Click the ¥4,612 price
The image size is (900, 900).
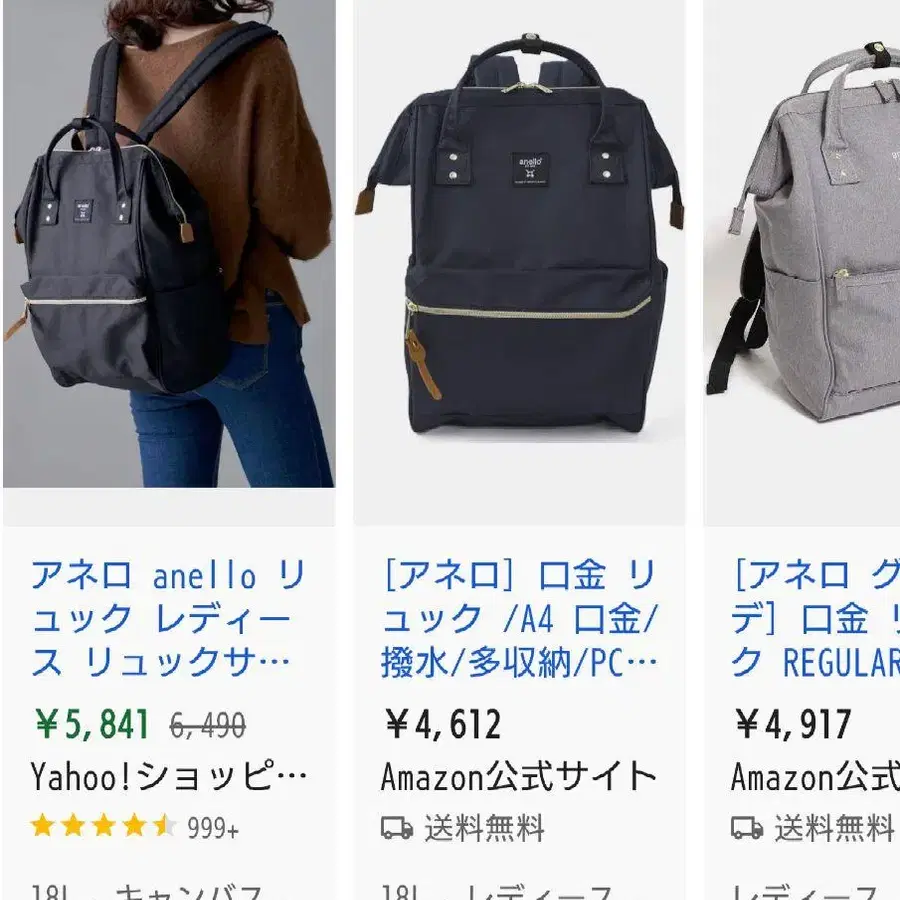[443, 724]
